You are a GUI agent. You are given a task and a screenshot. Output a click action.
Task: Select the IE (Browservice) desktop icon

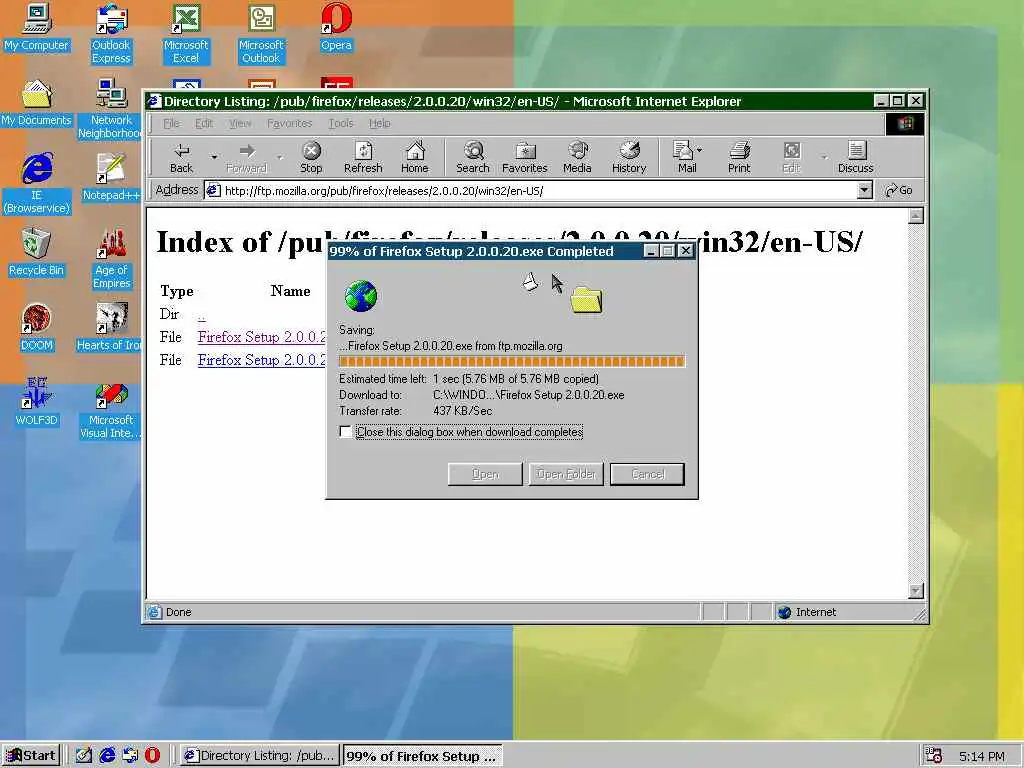tap(37, 184)
